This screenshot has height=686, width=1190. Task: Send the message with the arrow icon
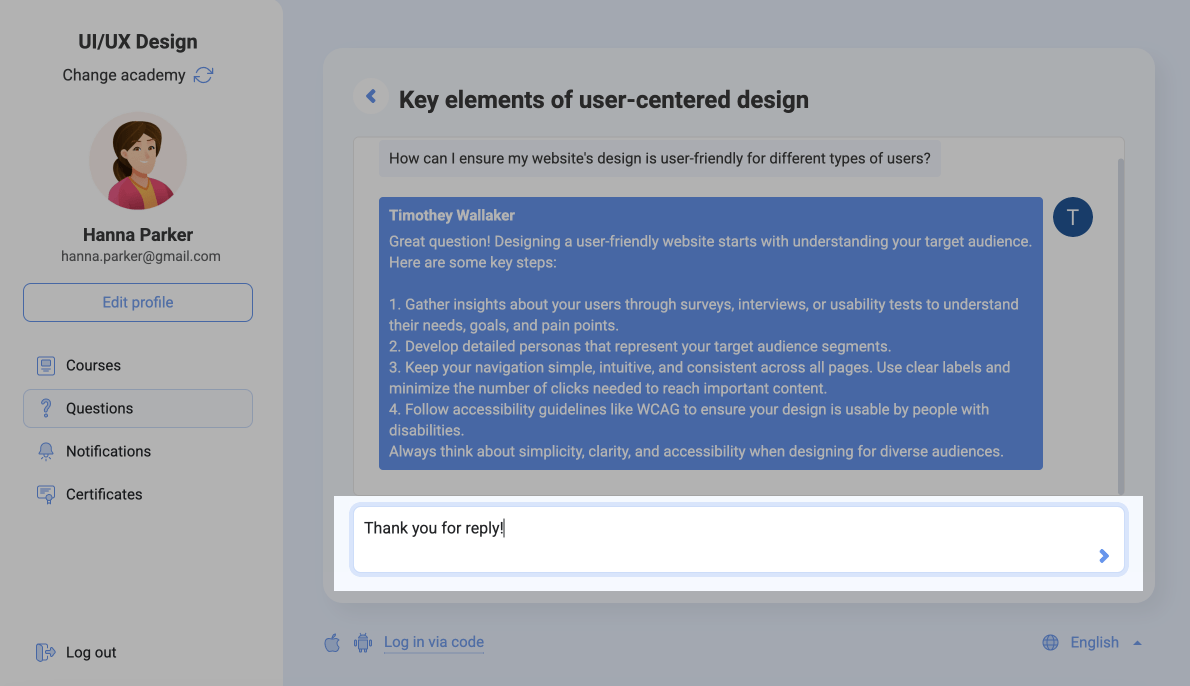(1104, 556)
